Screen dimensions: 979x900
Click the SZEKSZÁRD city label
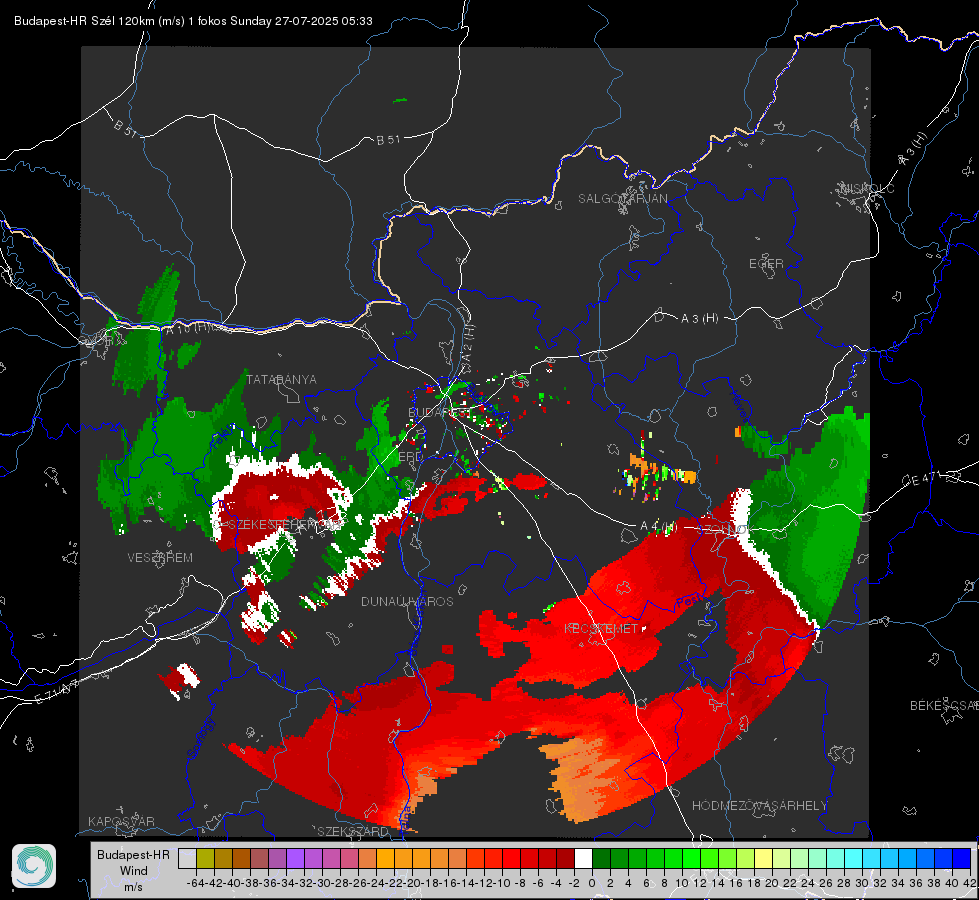click(x=353, y=831)
